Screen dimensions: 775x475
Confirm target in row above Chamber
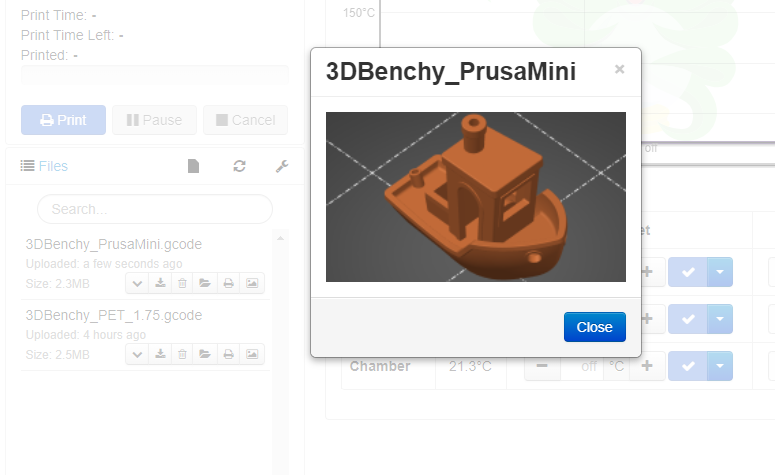[688, 319]
